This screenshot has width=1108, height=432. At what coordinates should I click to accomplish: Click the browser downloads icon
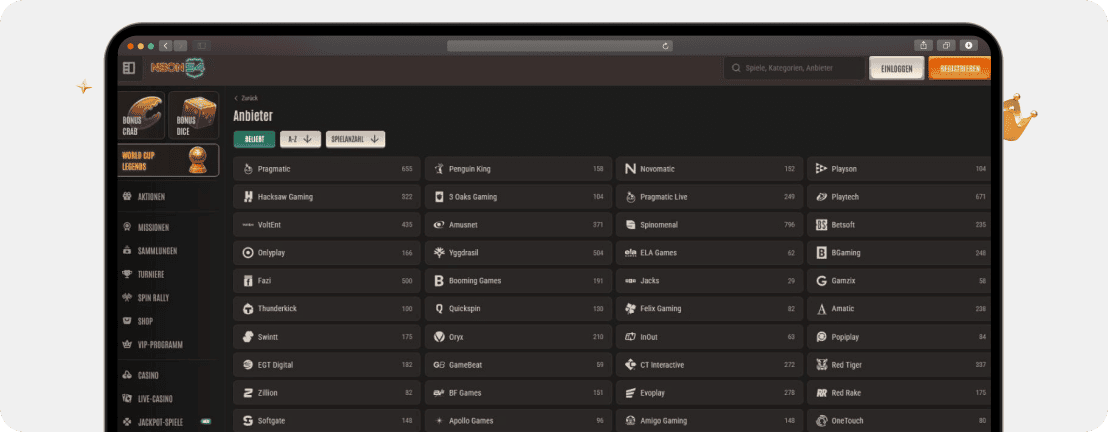click(968, 45)
